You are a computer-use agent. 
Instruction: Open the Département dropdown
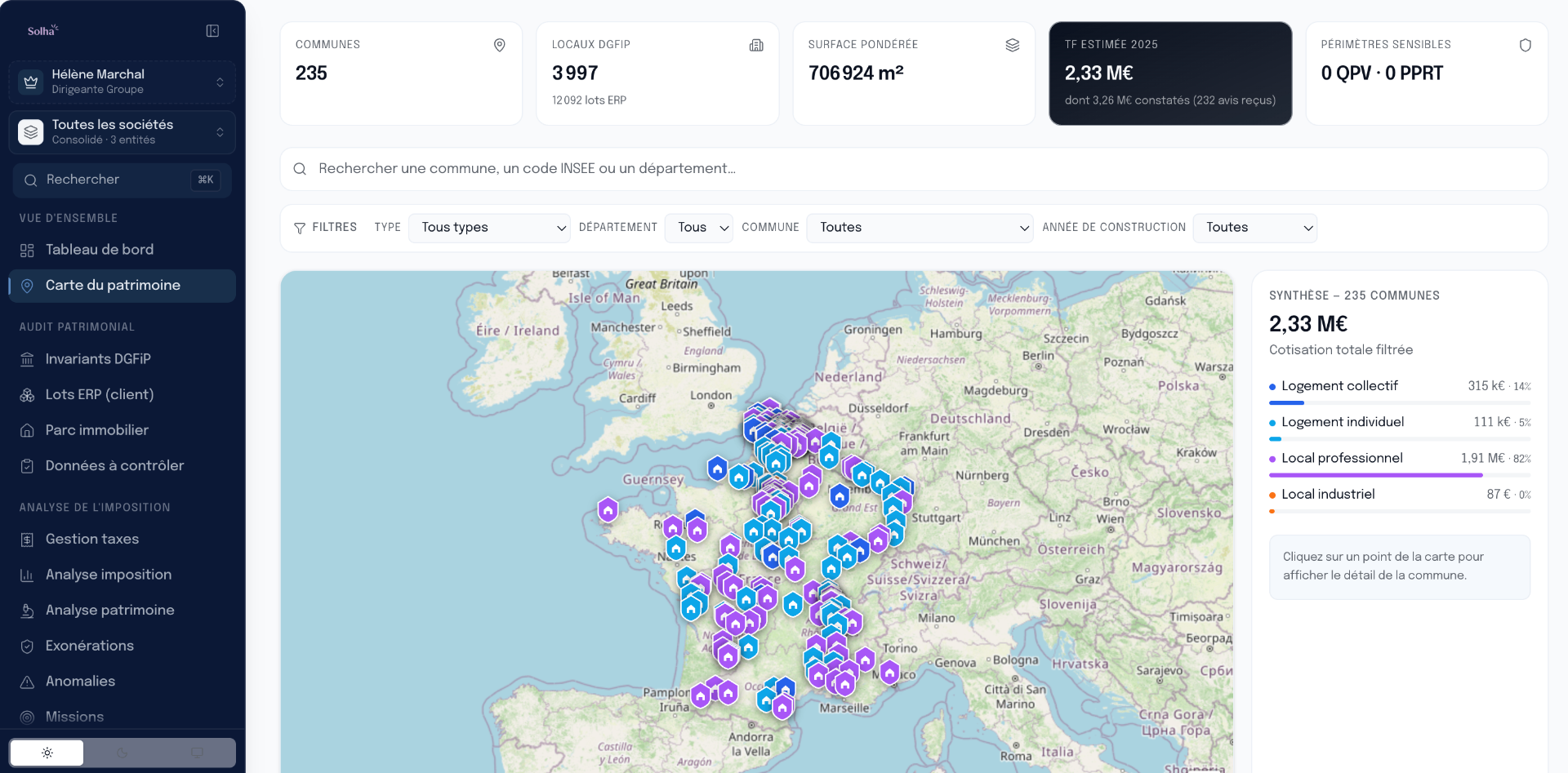[699, 228]
